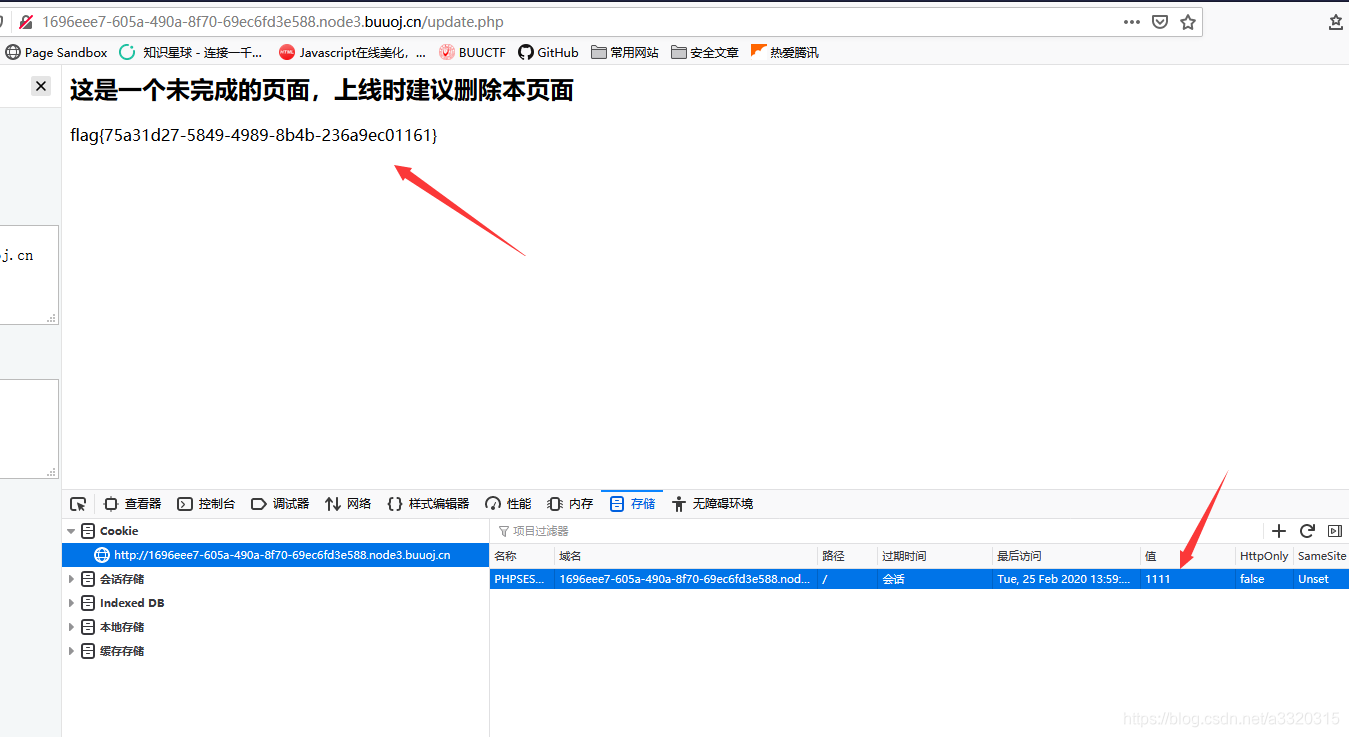Sort by the 域名 column header

click(x=685, y=556)
